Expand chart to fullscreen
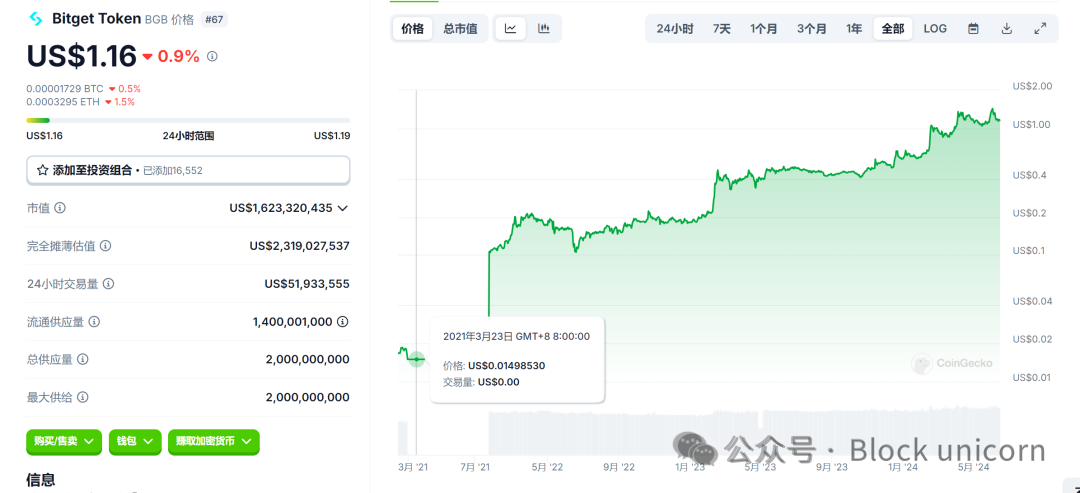1080x493 pixels. click(1040, 29)
